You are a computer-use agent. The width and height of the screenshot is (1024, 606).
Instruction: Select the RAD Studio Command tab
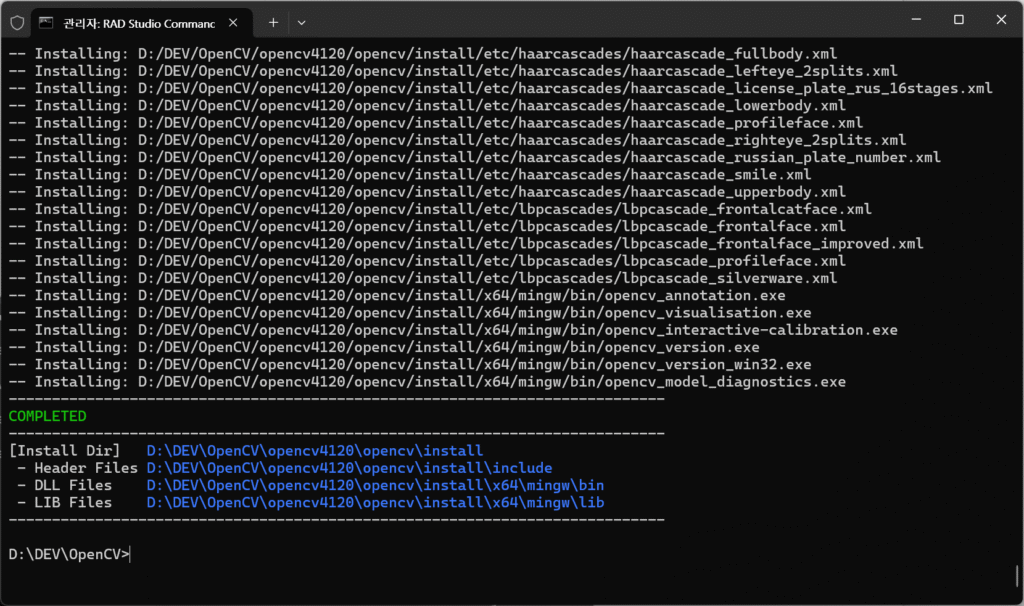point(142,23)
